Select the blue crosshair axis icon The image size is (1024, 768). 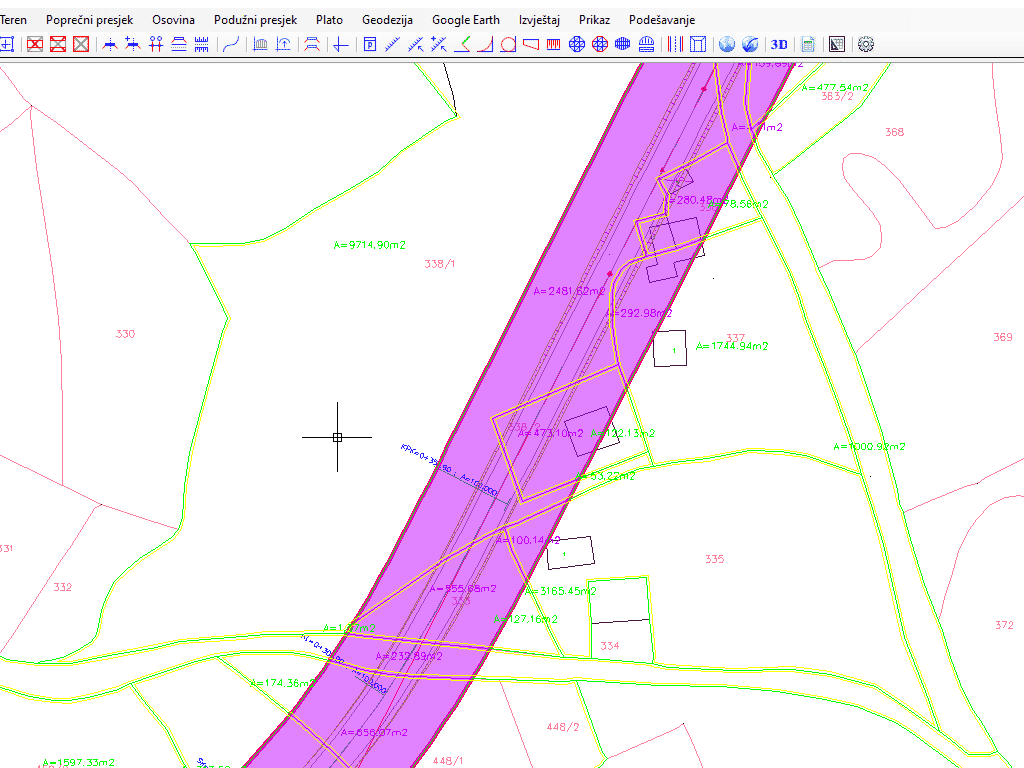[x=340, y=44]
